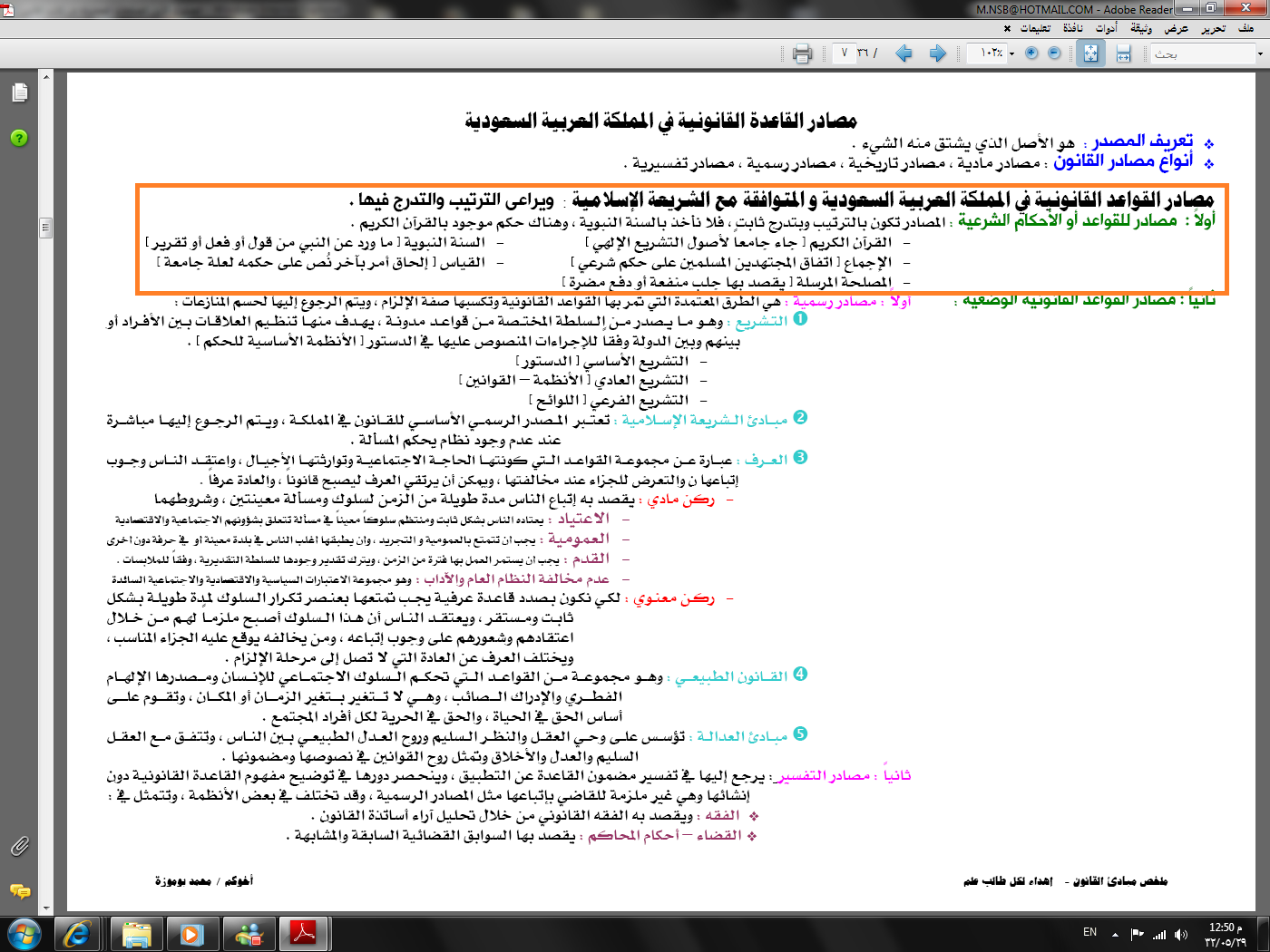Screen dimensions: 1270x952
Task: Go to next page with right arrow
Action: click(938, 53)
